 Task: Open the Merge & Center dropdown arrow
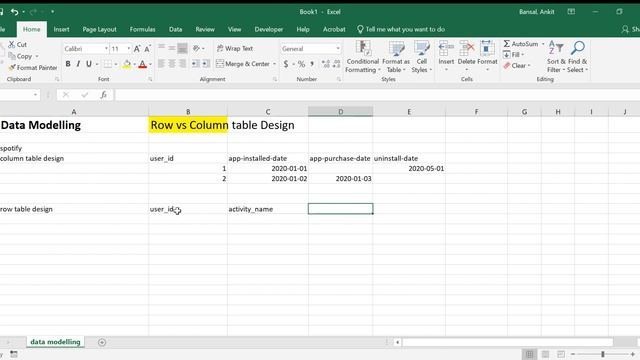tap(274, 64)
